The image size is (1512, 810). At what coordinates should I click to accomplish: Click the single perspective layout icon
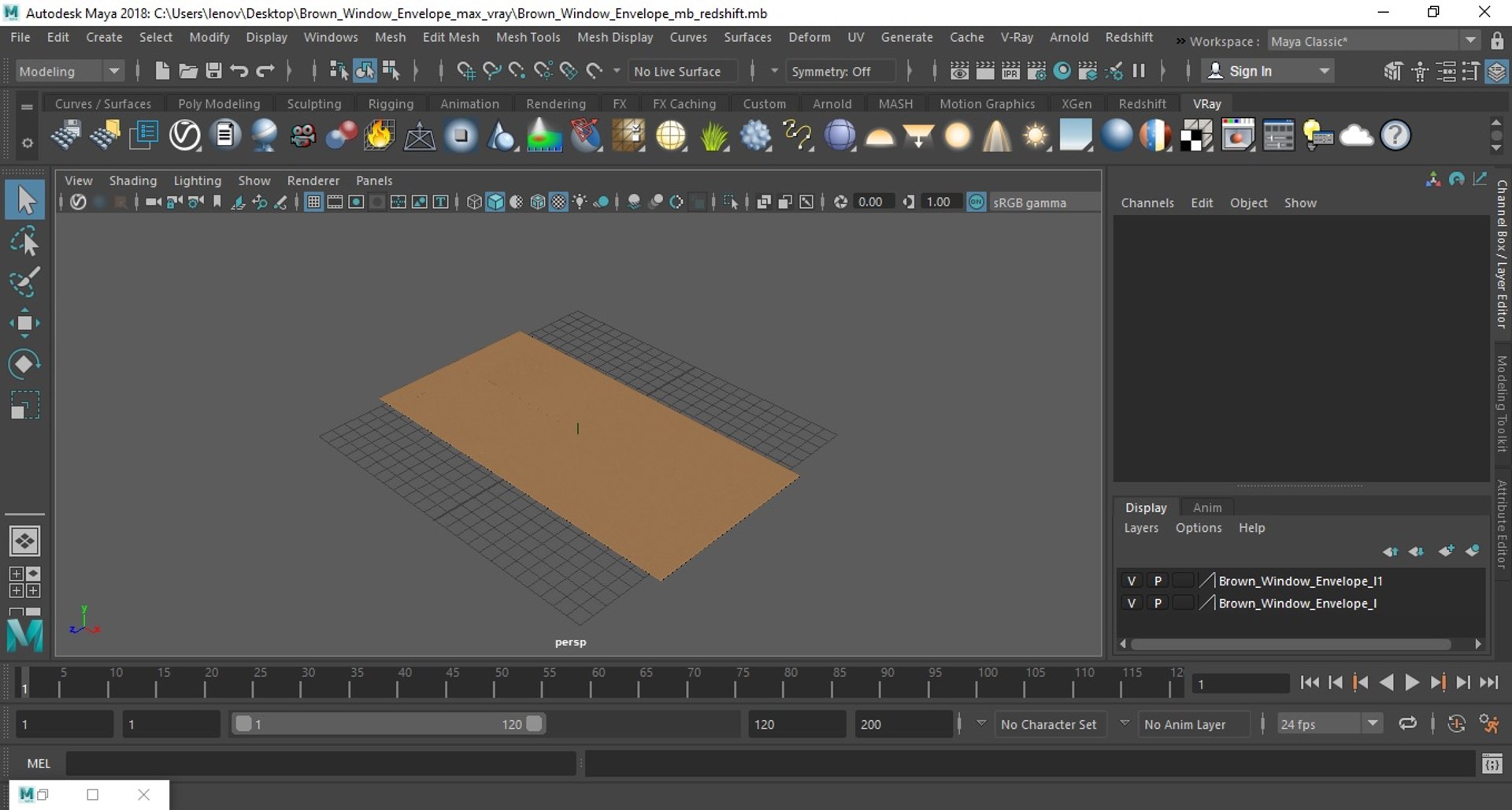[x=24, y=541]
